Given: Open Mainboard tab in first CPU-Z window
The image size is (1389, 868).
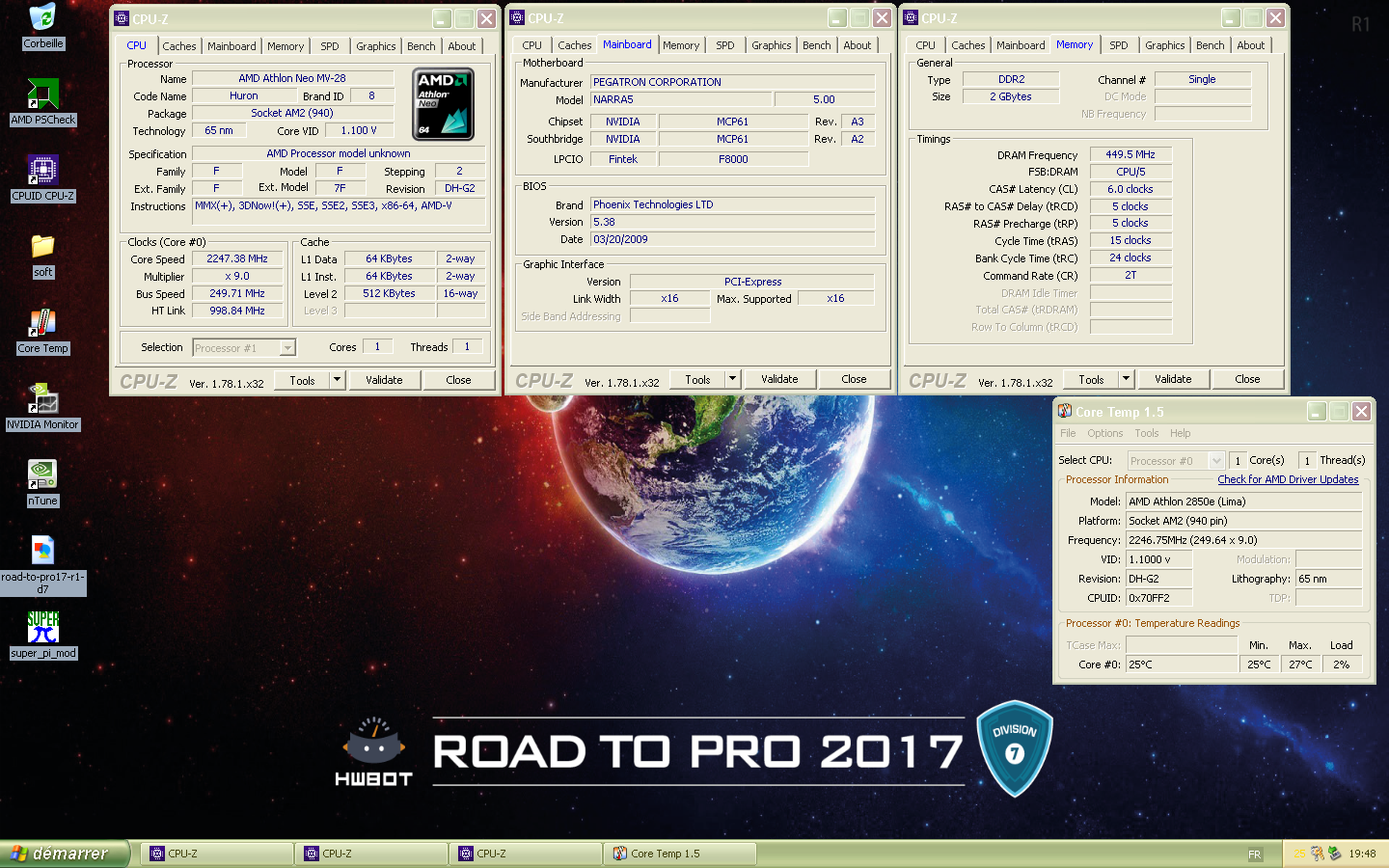Looking at the screenshot, I should pos(231,46).
